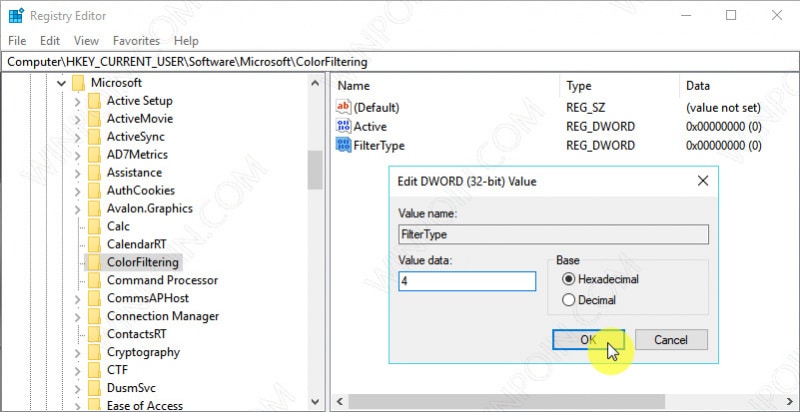Image resolution: width=800 pixels, height=412 pixels.
Task: Click the Cryptography folder icon
Action: (x=94, y=352)
